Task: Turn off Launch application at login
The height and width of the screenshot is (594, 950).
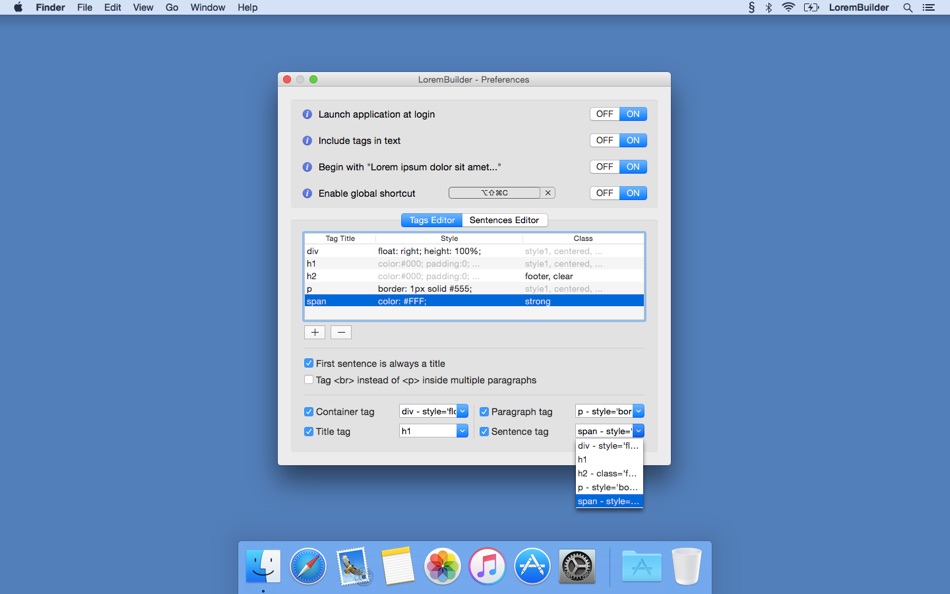Action: (x=604, y=113)
